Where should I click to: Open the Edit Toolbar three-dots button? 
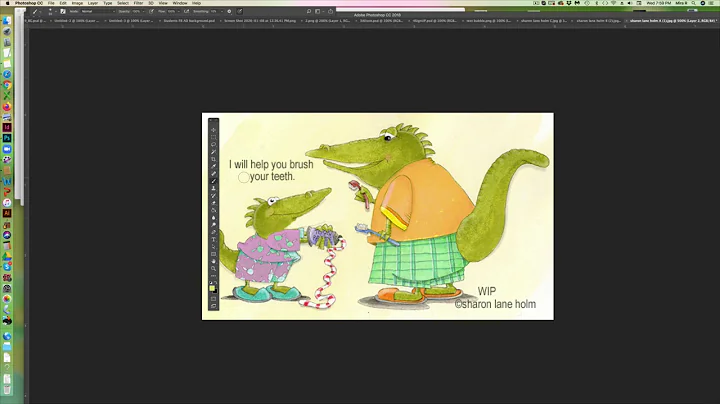tap(214, 275)
